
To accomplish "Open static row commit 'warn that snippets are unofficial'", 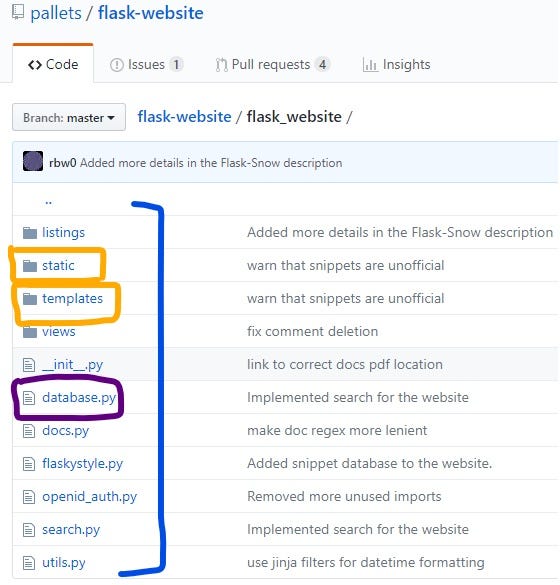I will [x=345, y=265].
